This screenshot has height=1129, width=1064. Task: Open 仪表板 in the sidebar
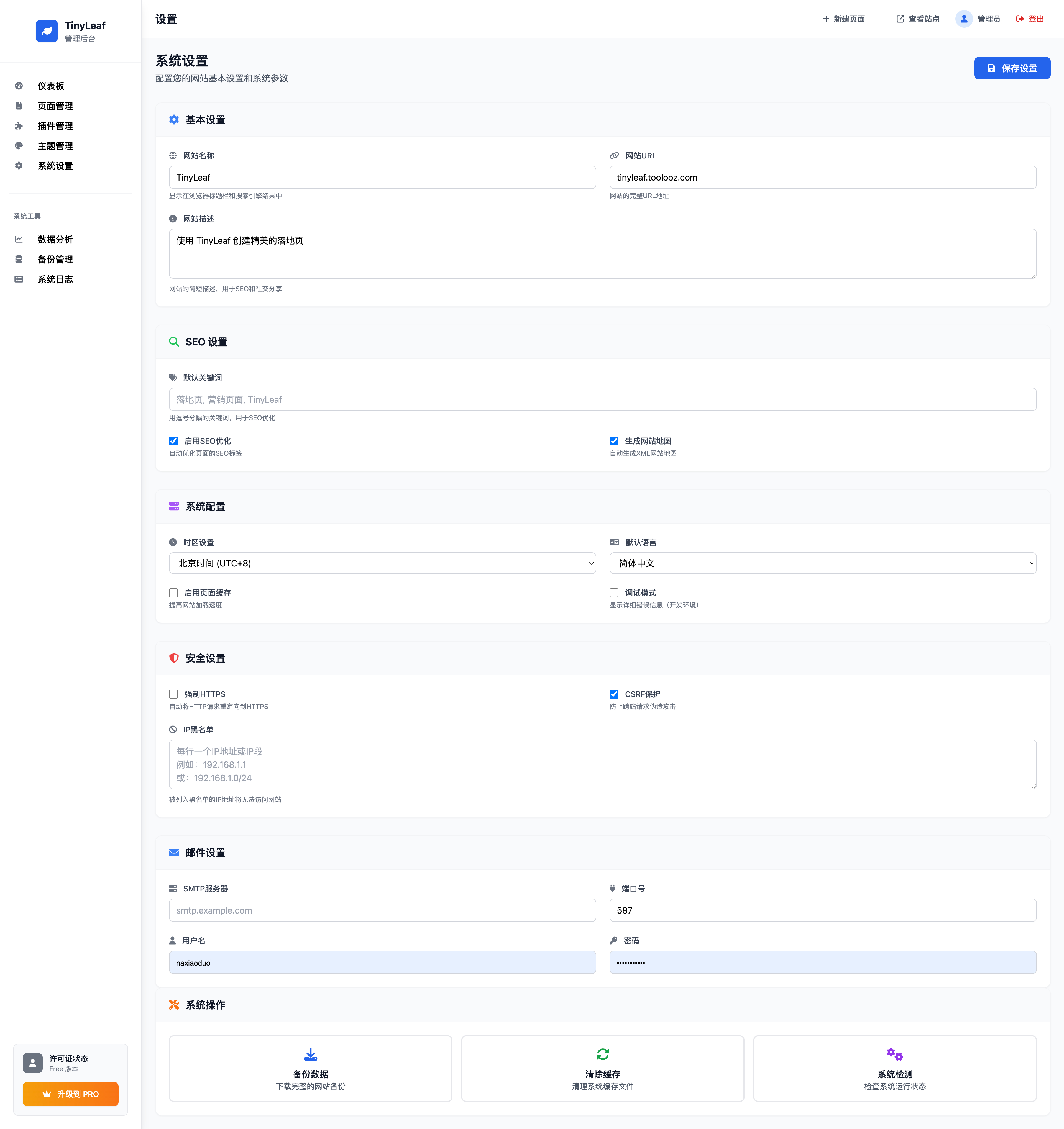click(51, 86)
